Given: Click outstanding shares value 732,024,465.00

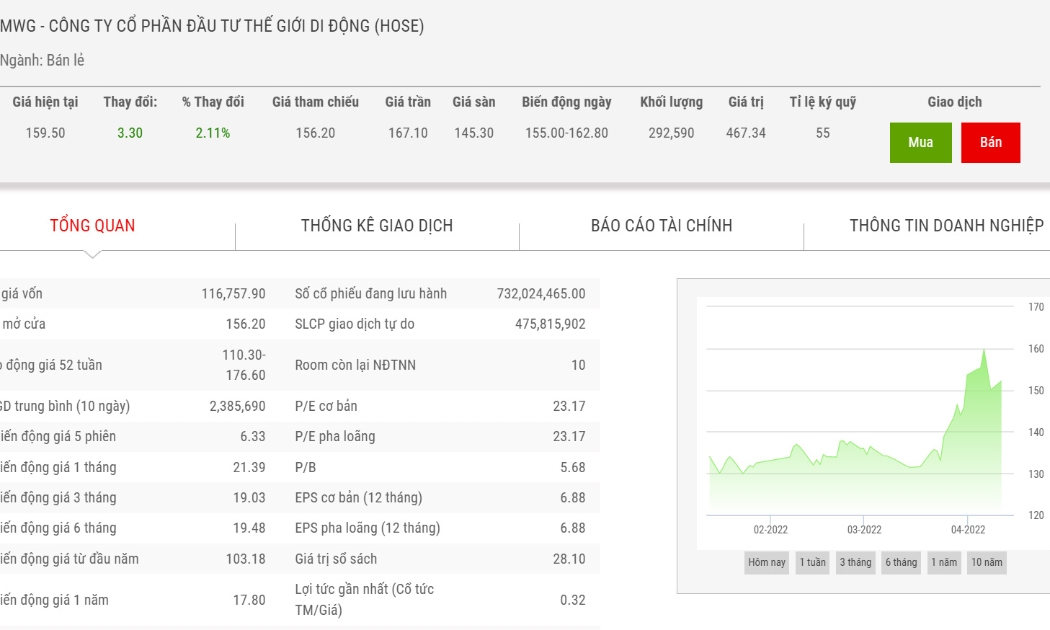Looking at the screenshot, I should 541,294.
